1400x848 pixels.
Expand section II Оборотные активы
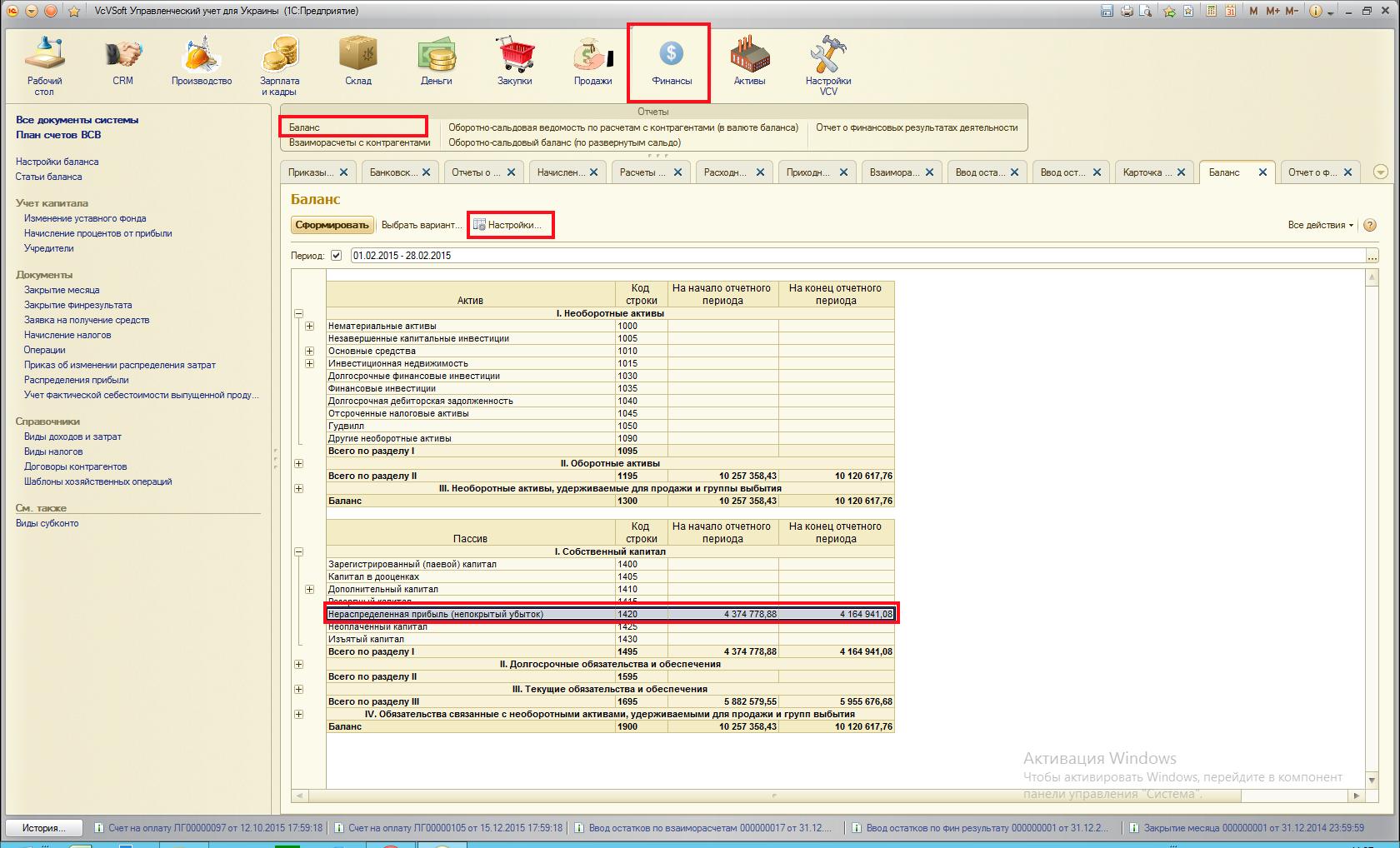[x=298, y=464]
